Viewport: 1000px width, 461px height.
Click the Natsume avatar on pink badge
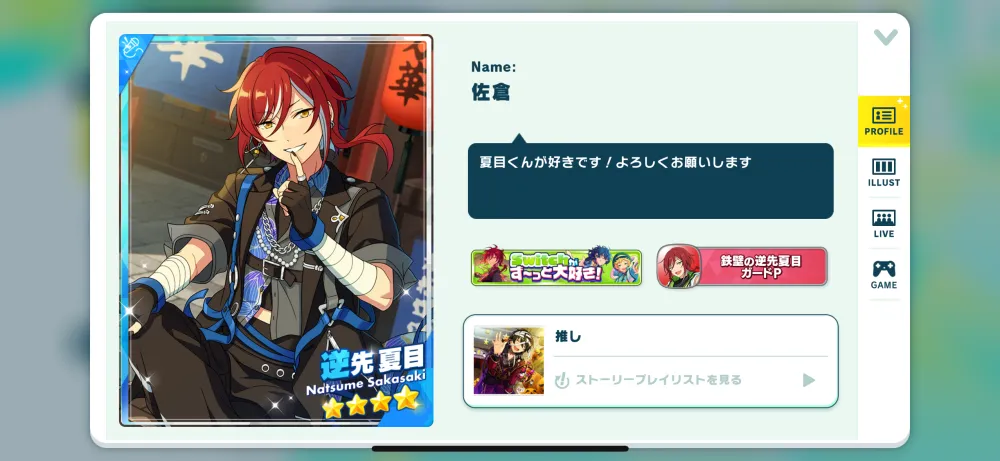(679, 267)
